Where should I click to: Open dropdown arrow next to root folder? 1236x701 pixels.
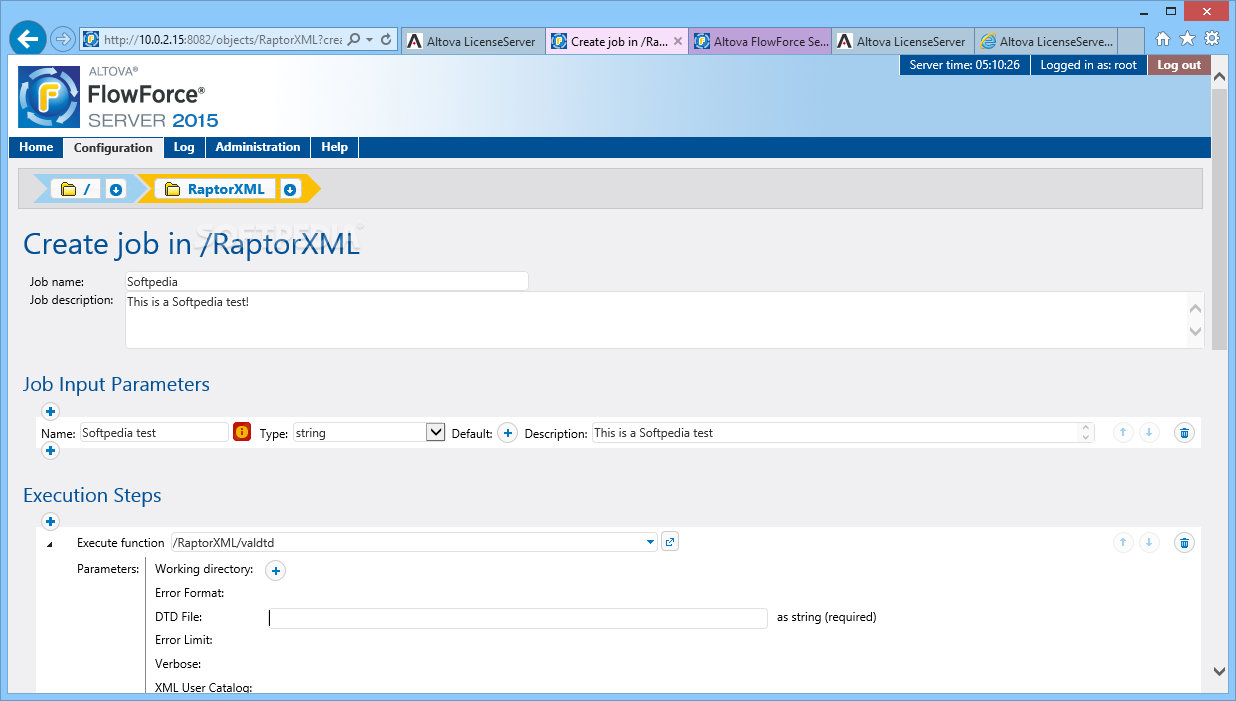(116, 189)
